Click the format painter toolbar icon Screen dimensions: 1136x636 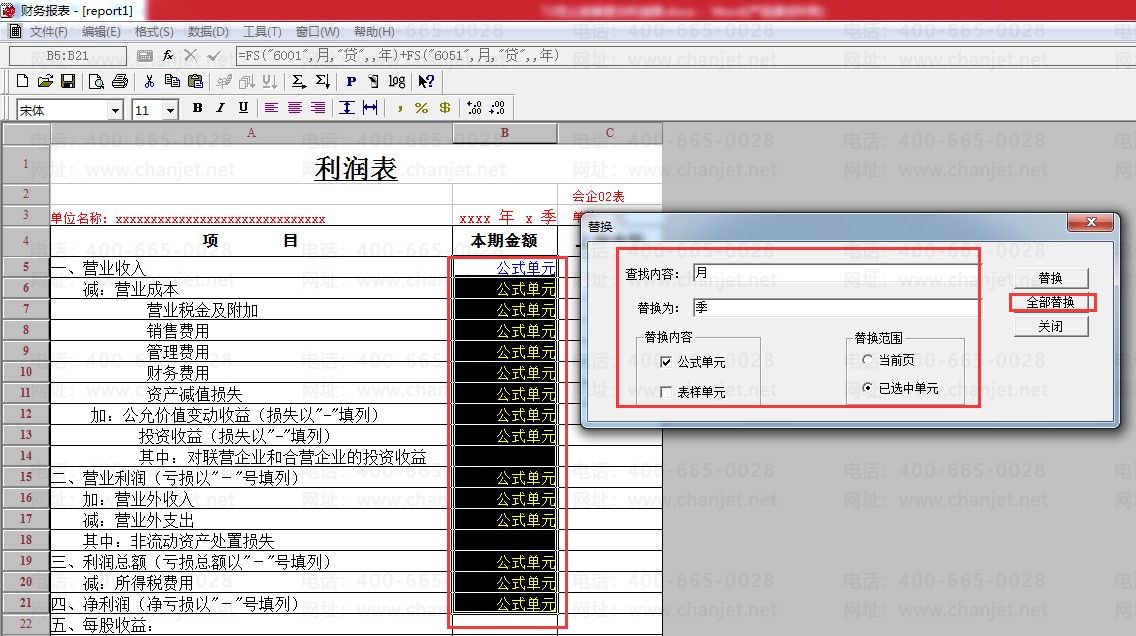[222, 82]
